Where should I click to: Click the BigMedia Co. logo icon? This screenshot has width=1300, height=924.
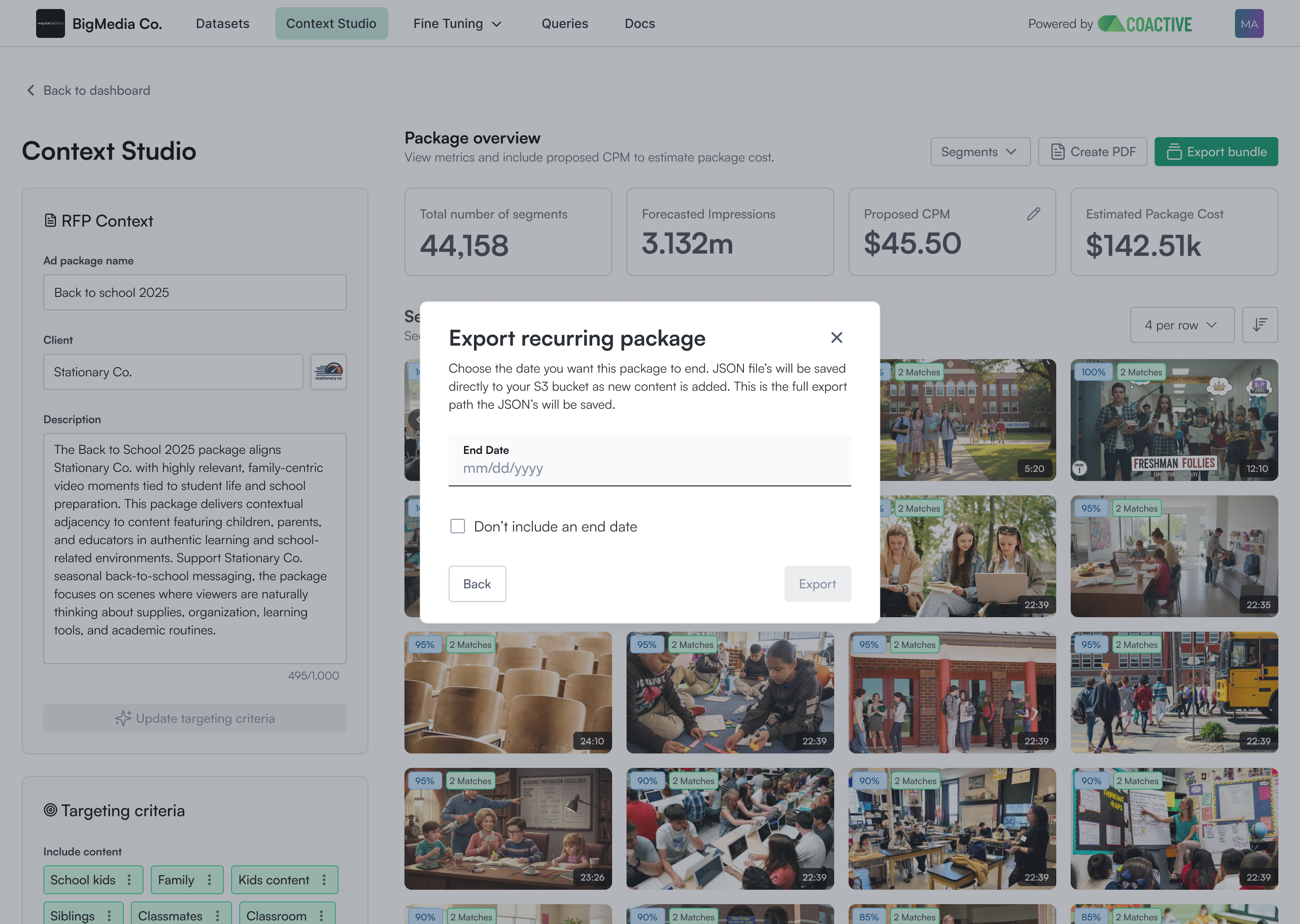[50, 23]
